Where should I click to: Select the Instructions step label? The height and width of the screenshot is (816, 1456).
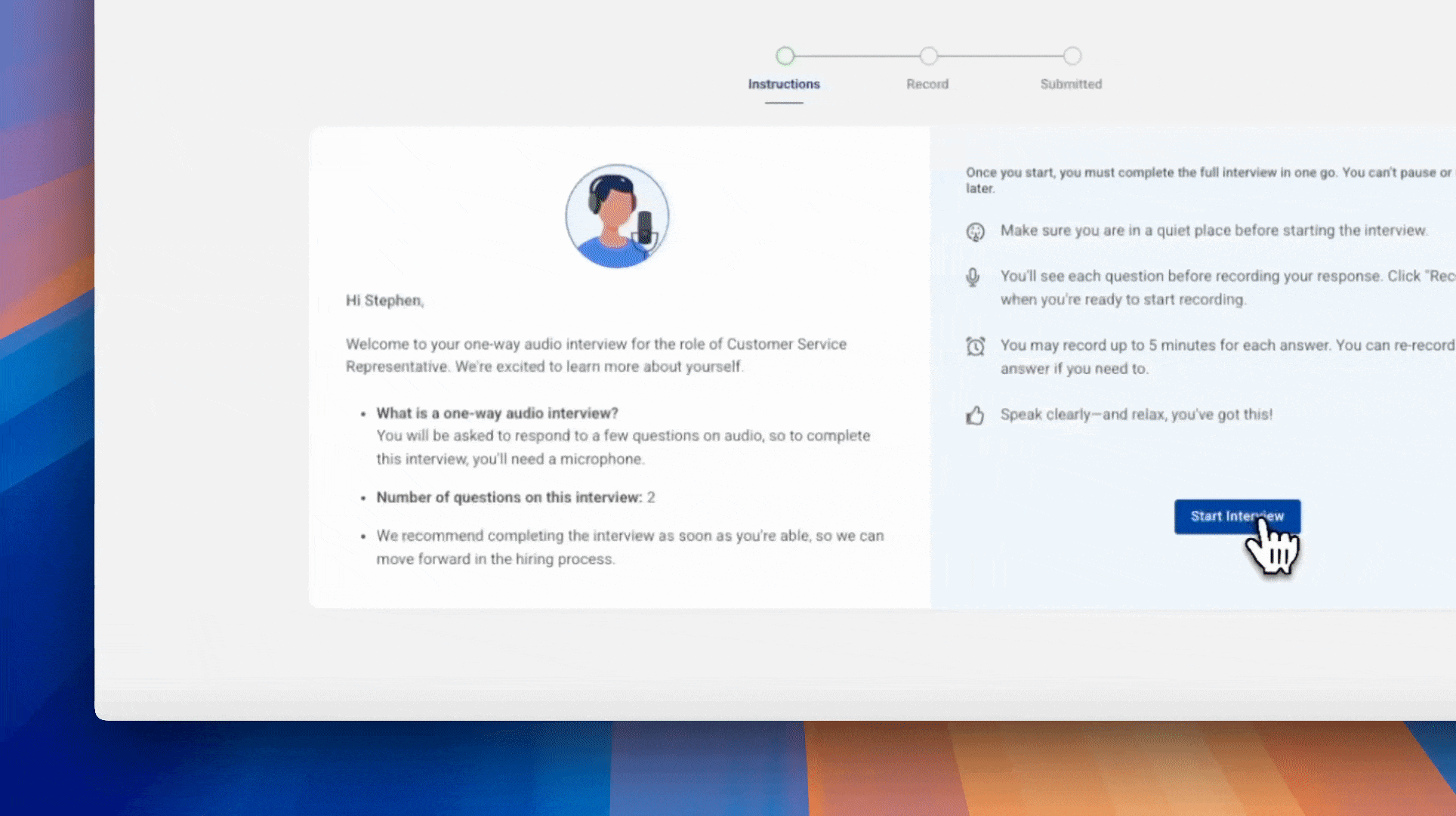click(x=783, y=84)
